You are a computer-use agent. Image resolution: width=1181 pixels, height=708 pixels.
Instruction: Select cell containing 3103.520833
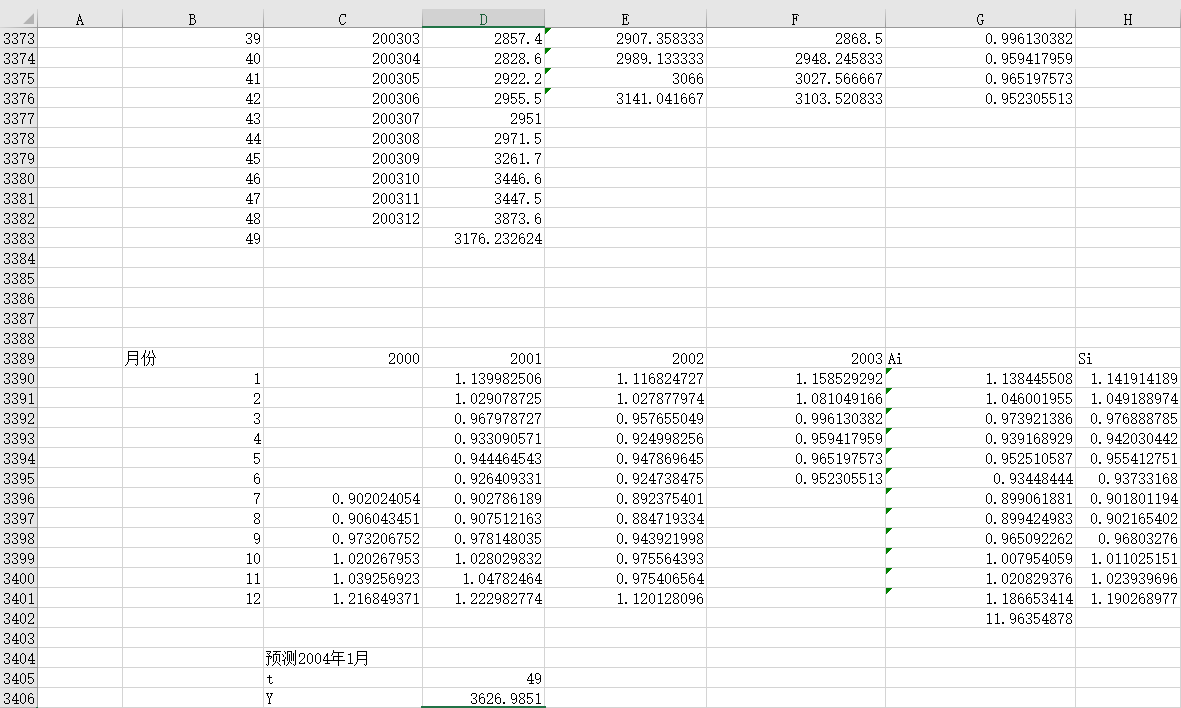[795, 99]
